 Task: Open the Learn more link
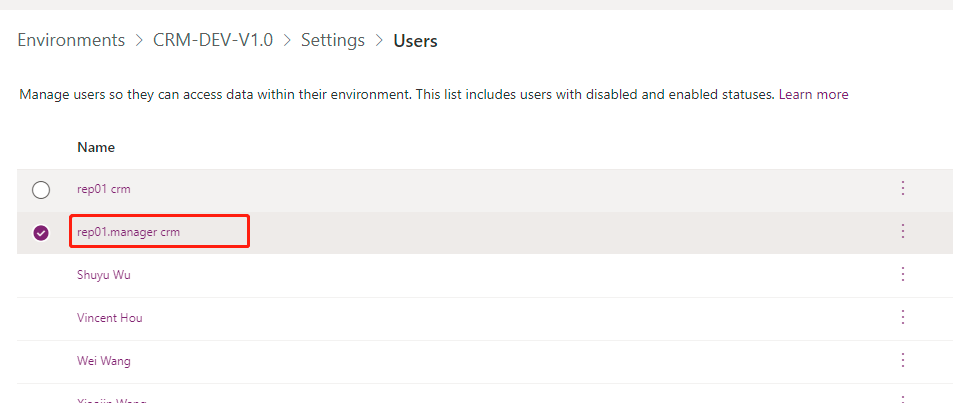(x=813, y=94)
